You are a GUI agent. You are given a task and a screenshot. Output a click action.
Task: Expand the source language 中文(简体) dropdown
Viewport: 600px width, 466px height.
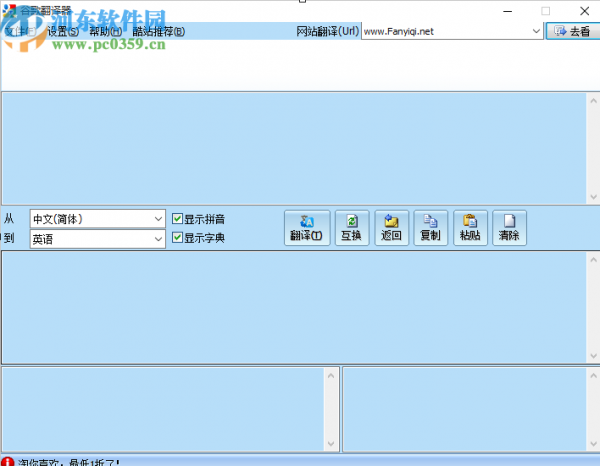[158, 219]
